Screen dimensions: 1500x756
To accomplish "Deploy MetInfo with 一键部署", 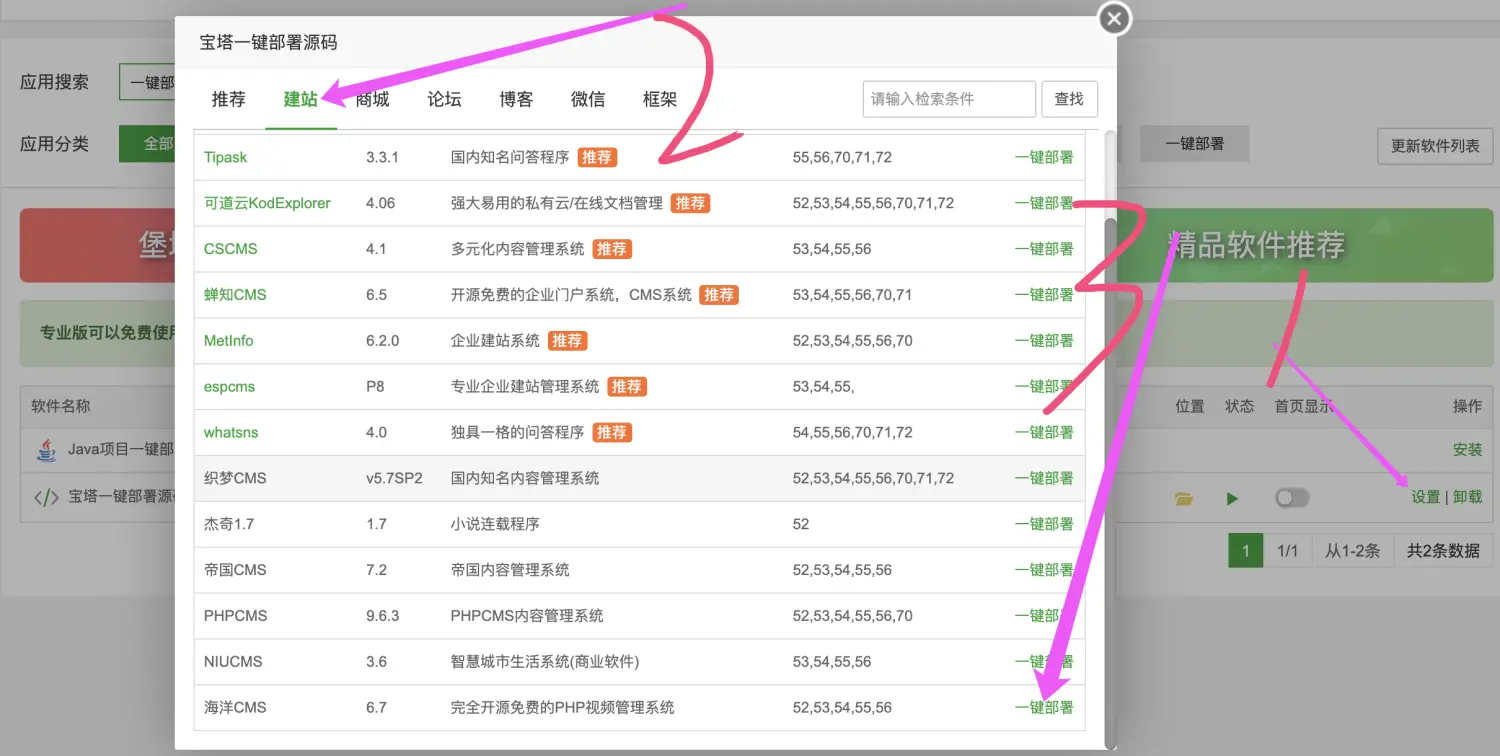I will click(x=1044, y=341).
